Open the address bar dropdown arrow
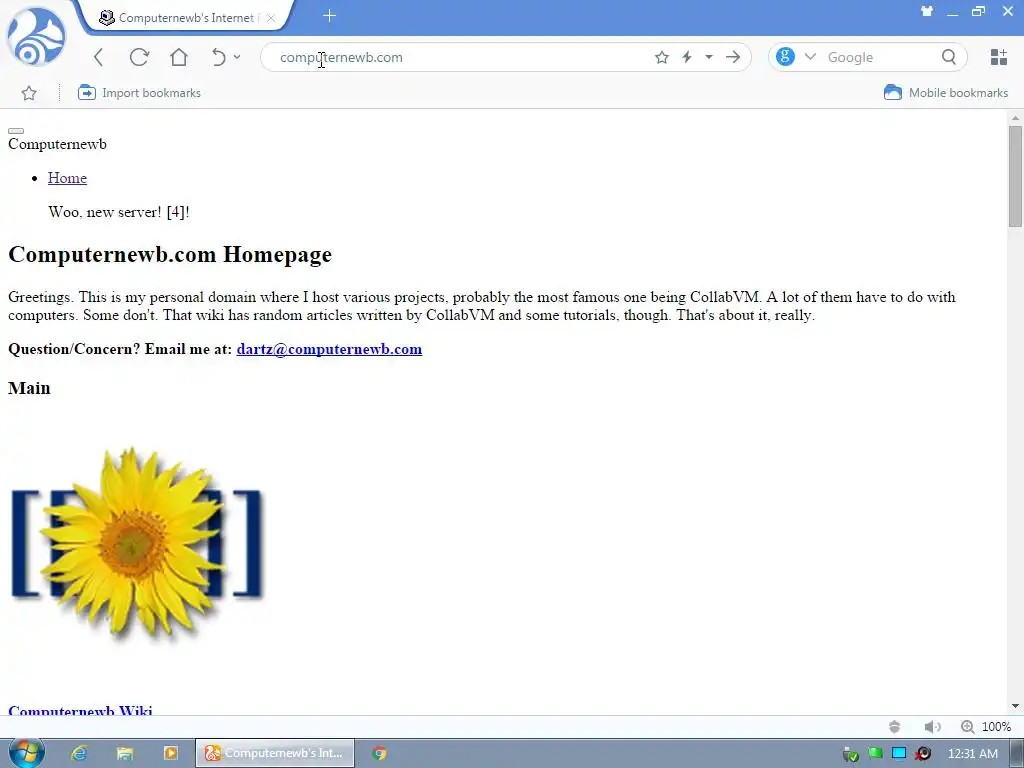Screen dimensions: 1024x768 coord(709,57)
